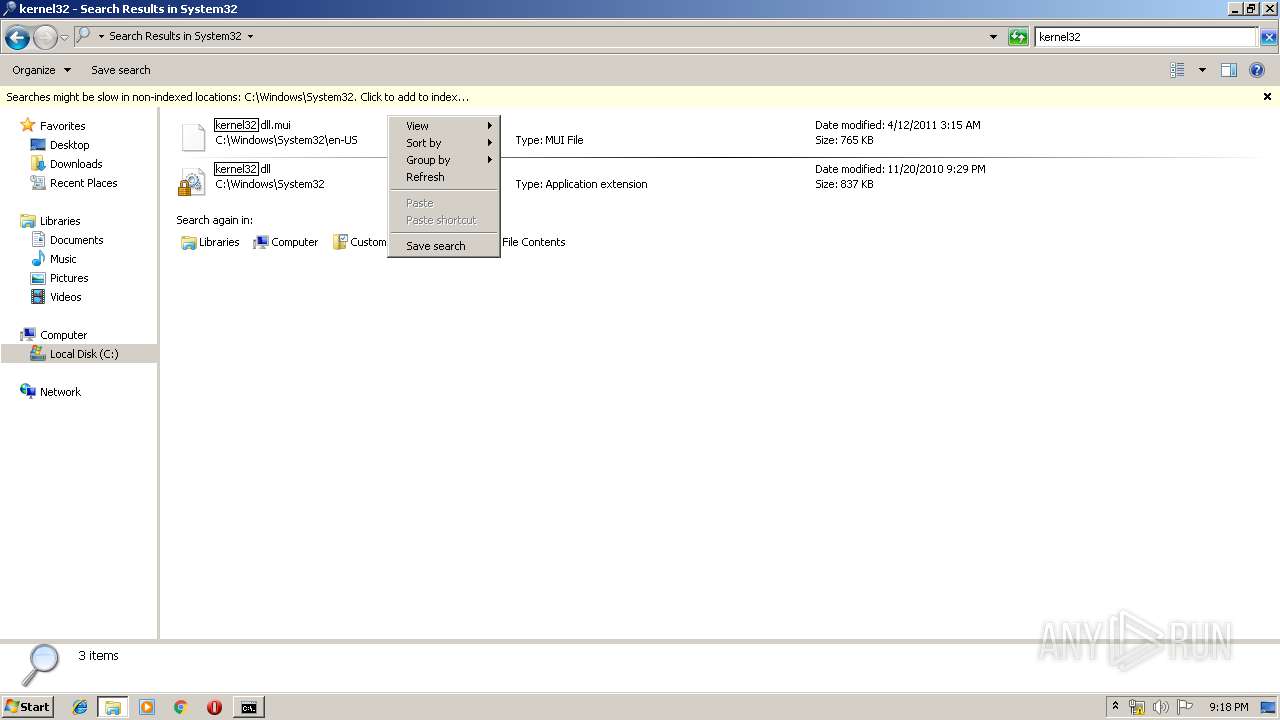This screenshot has width=1280, height=720.
Task: Search again in Libraries
Action: tap(210, 242)
